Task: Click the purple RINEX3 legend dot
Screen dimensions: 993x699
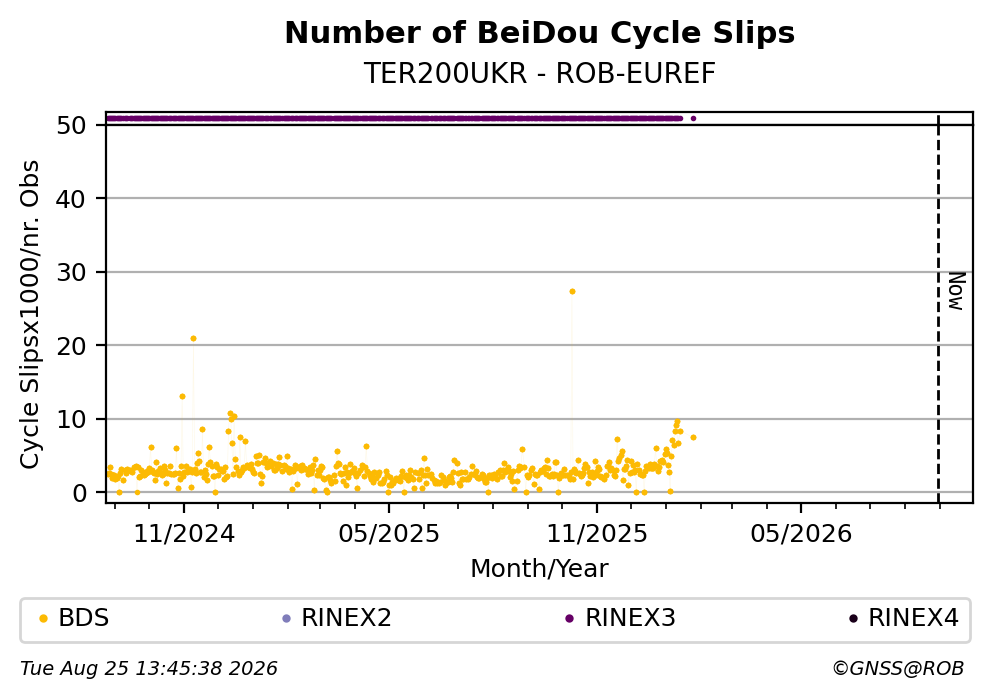Action: pyautogui.click(x=569, y=619)
